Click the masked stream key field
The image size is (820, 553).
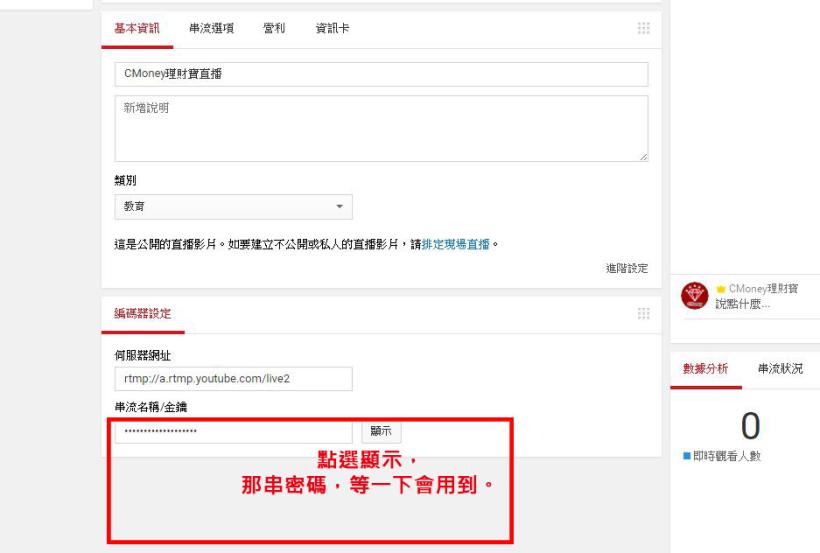pyautogui.click(x=233, y=432)
